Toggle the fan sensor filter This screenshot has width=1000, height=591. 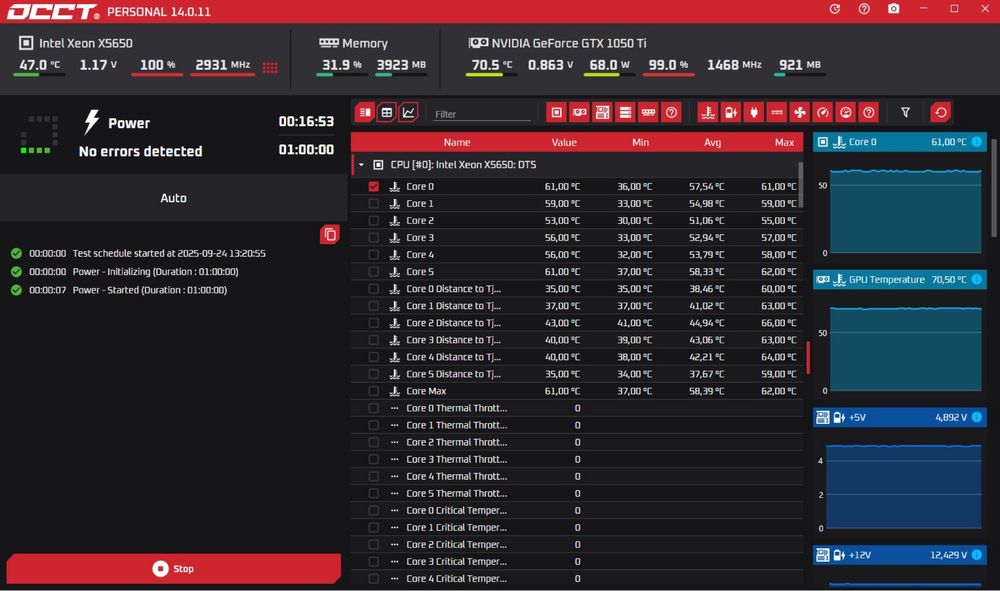(800, 113)
